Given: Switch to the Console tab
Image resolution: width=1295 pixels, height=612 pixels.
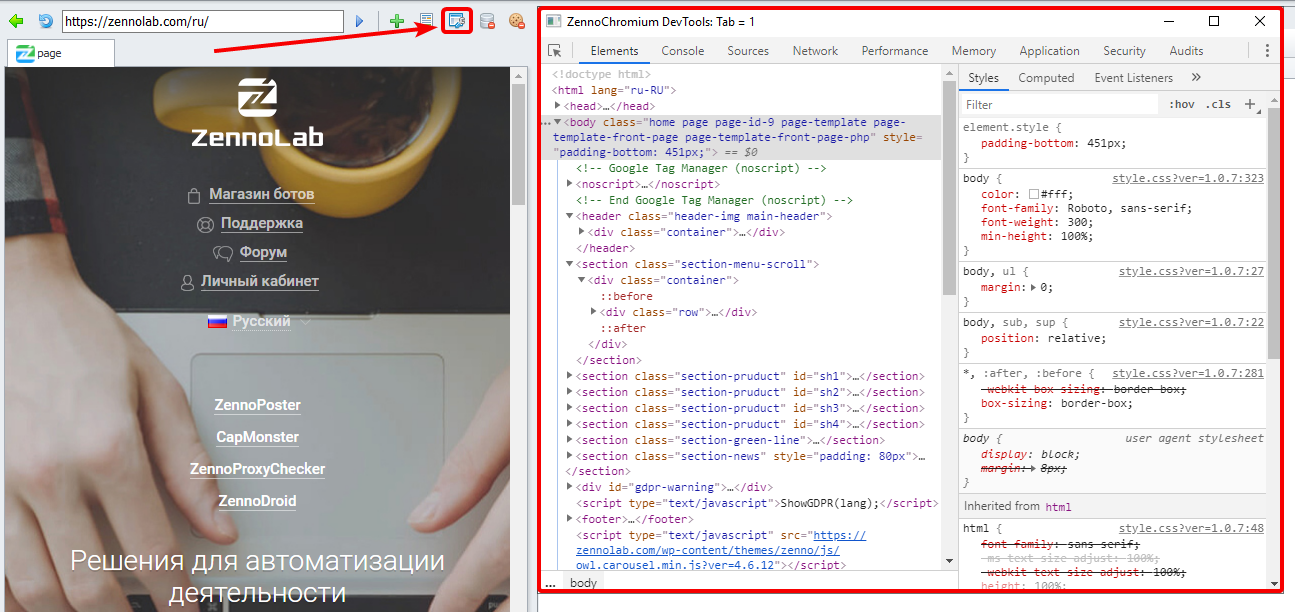Looking at the screenshot, I should click(683, 51).
